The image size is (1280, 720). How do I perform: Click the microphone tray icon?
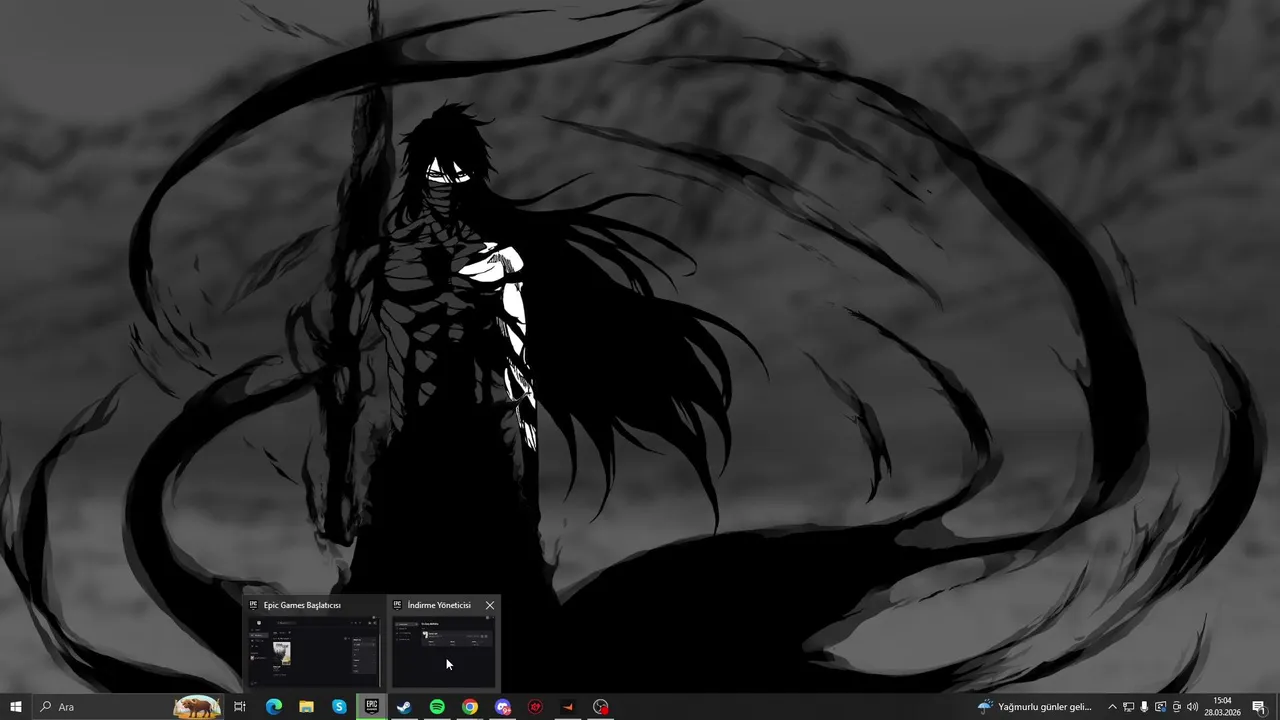tap(1144, 707)
